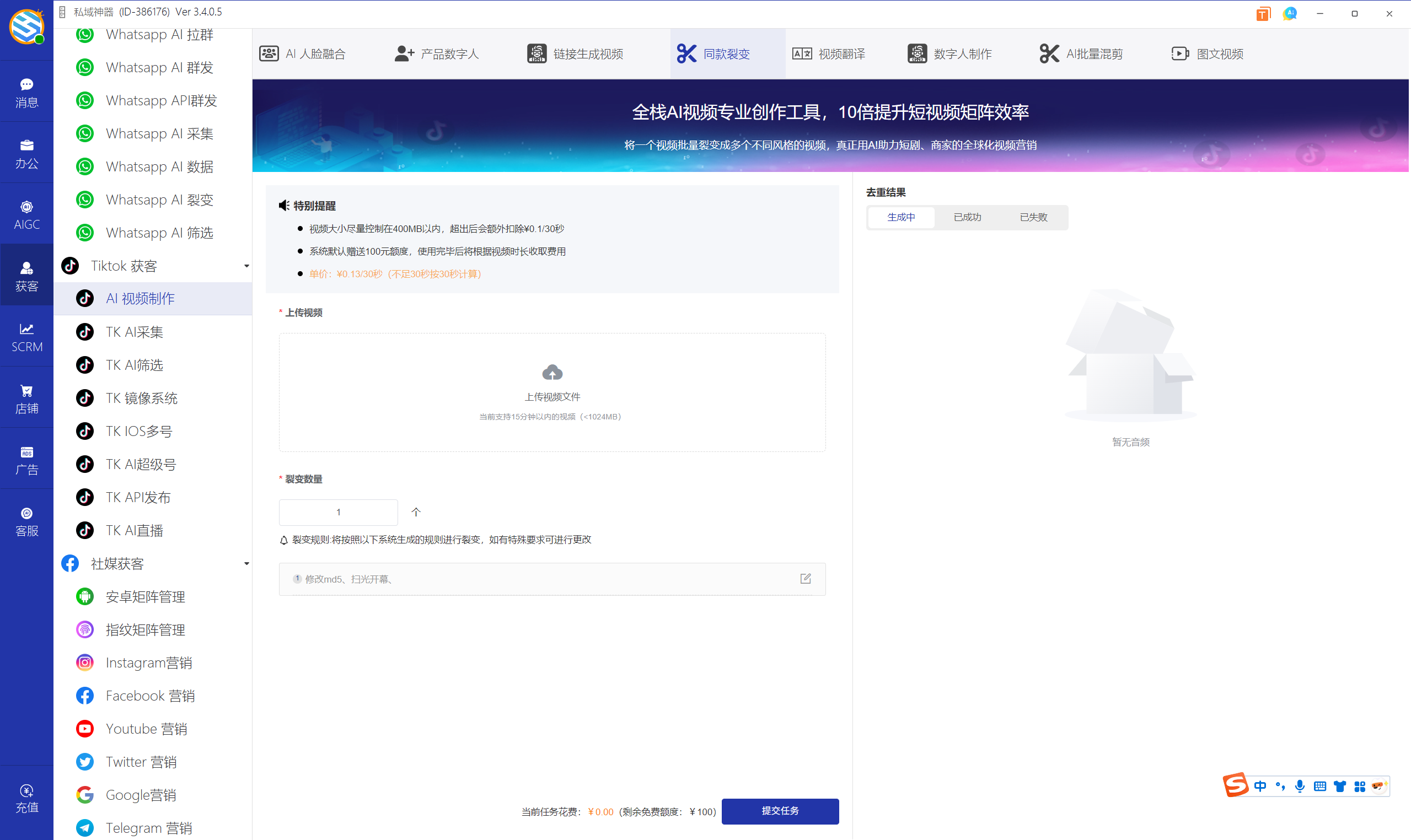
Task: Click the orange T icon in title bar
Action: click(x=1263, y=14)
